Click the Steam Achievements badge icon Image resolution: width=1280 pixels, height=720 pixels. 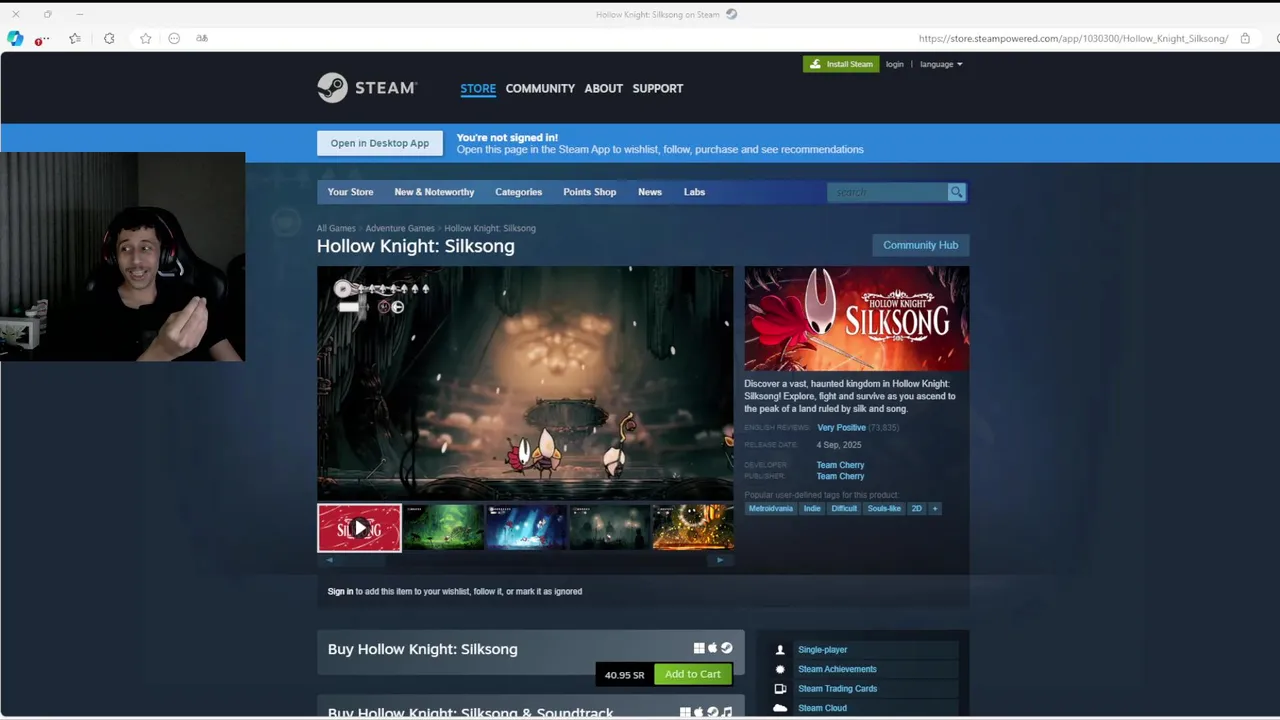tap(780, 669)
